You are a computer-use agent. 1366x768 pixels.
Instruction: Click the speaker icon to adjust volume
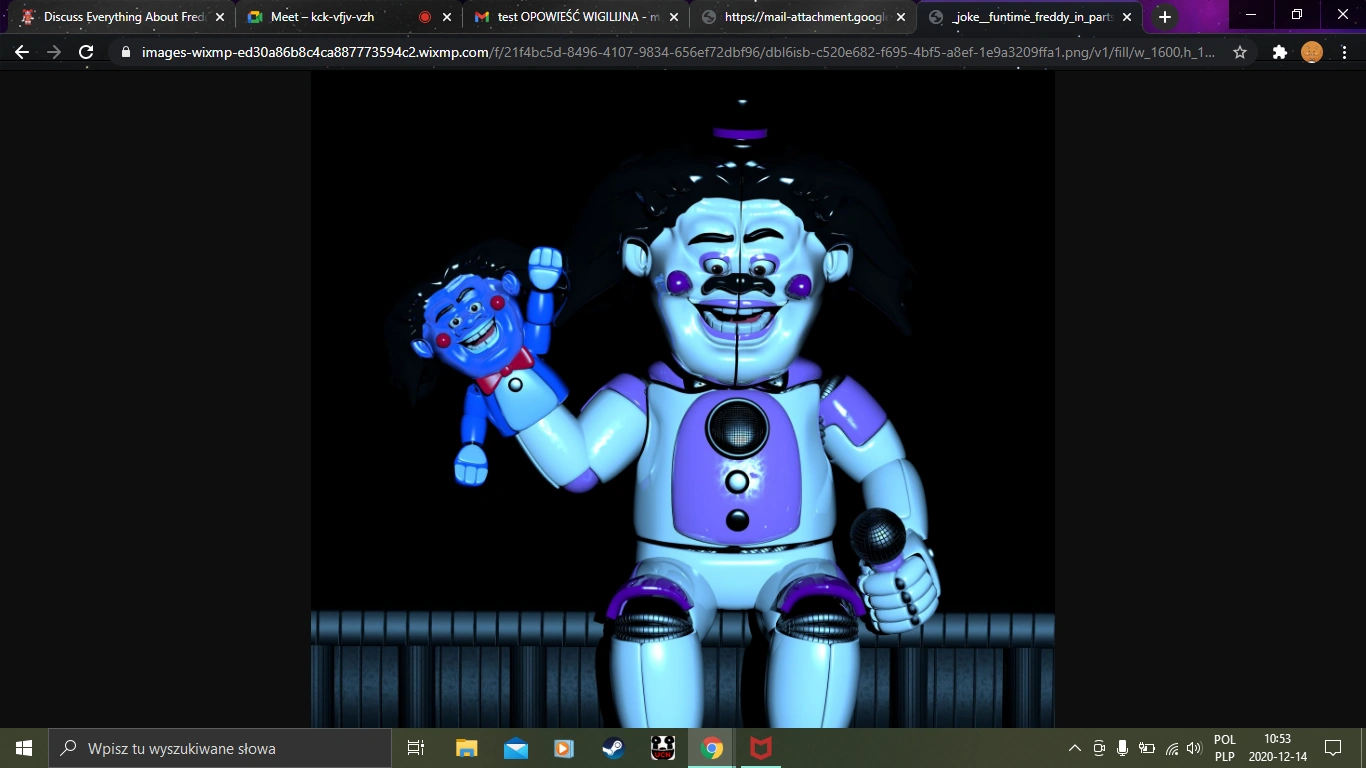click(1194, 747)
